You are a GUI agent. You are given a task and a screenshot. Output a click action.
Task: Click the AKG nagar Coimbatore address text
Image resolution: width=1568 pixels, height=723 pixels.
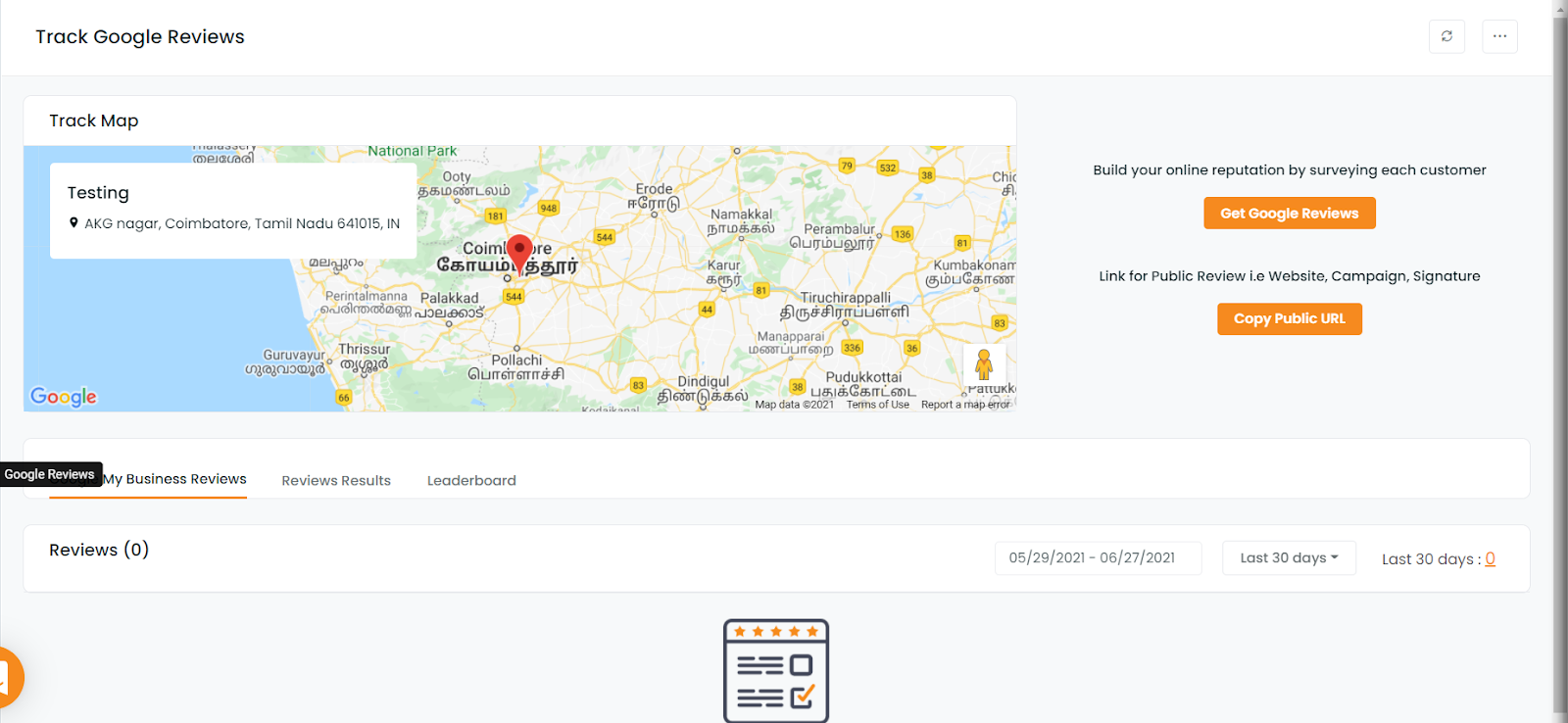pos(242,223)
